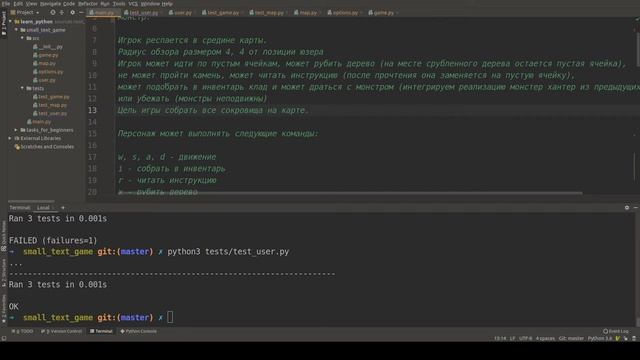This screenshot has height=360, width=640.
Task: Open the Code menu
Action: click(69, 4)
